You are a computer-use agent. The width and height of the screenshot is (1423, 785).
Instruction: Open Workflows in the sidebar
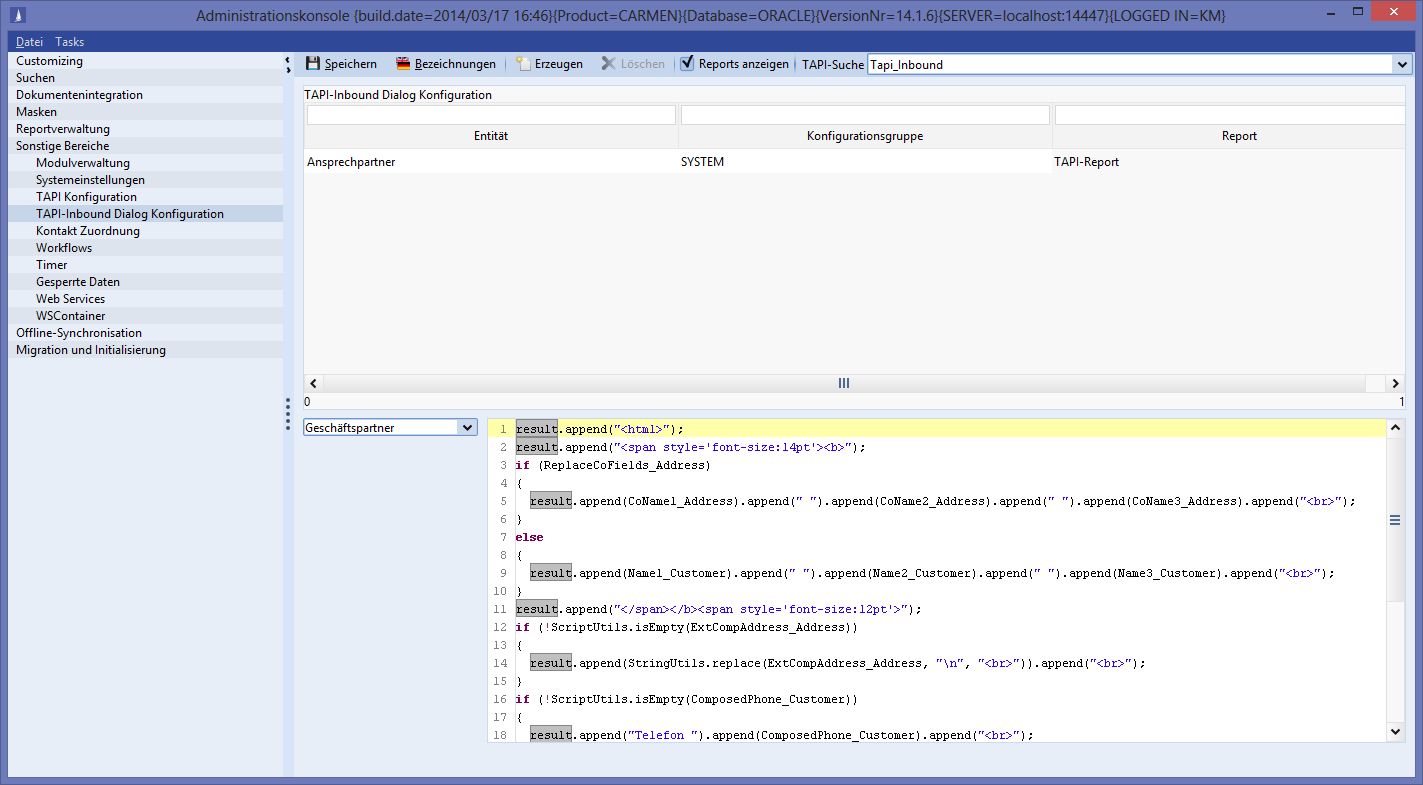point(64,248)
